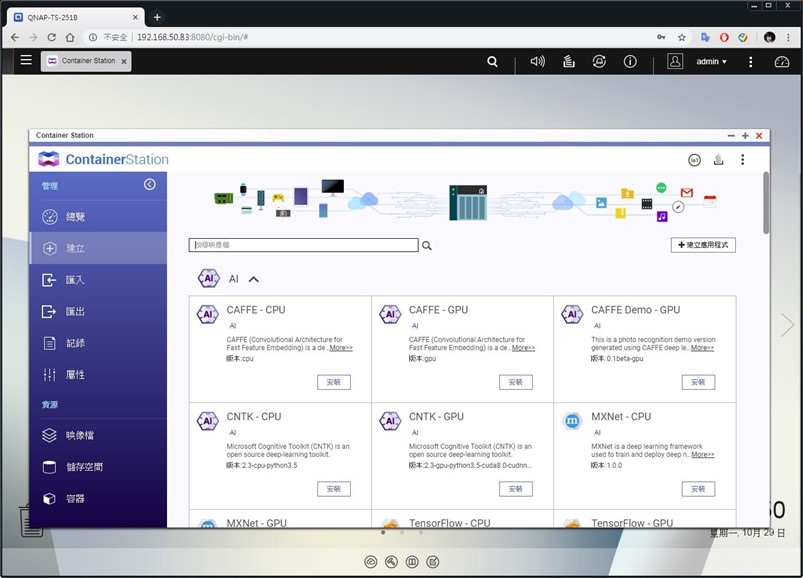Collapse the sidebar using the arrow icon

pos(150,184)
